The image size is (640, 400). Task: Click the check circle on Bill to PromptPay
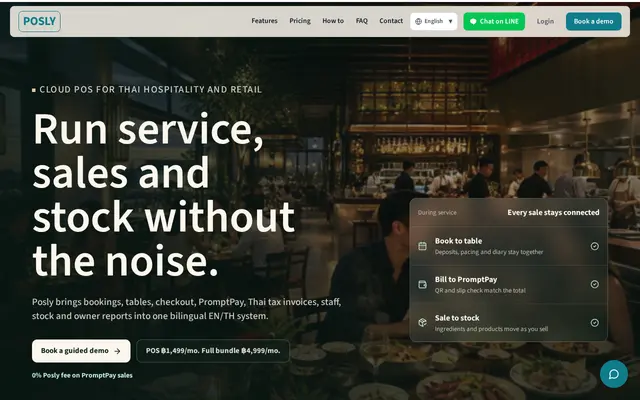tap(595, 284)
